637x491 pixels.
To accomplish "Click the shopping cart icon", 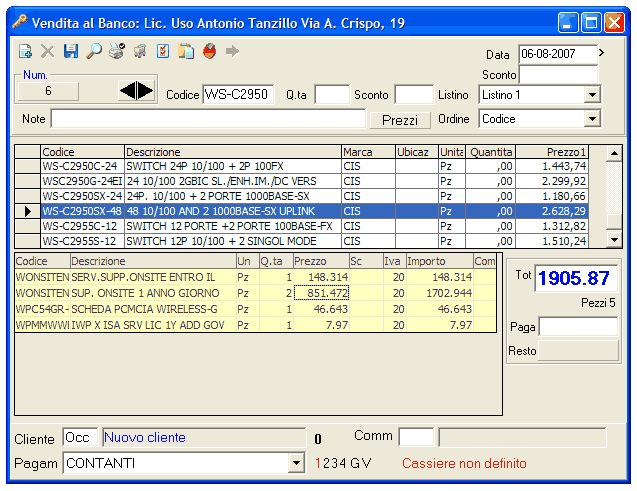I will (140, 52).
